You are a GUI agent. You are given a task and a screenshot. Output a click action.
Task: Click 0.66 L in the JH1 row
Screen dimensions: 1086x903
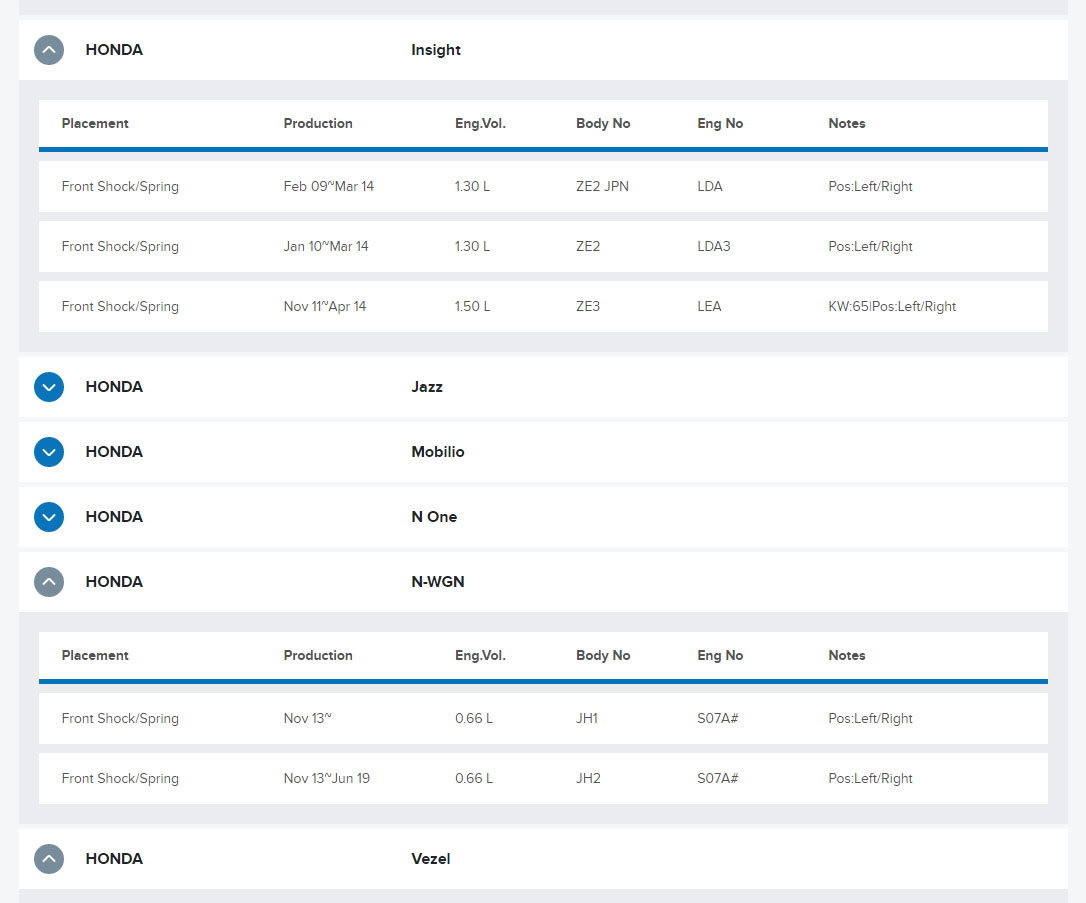point(474,719)
